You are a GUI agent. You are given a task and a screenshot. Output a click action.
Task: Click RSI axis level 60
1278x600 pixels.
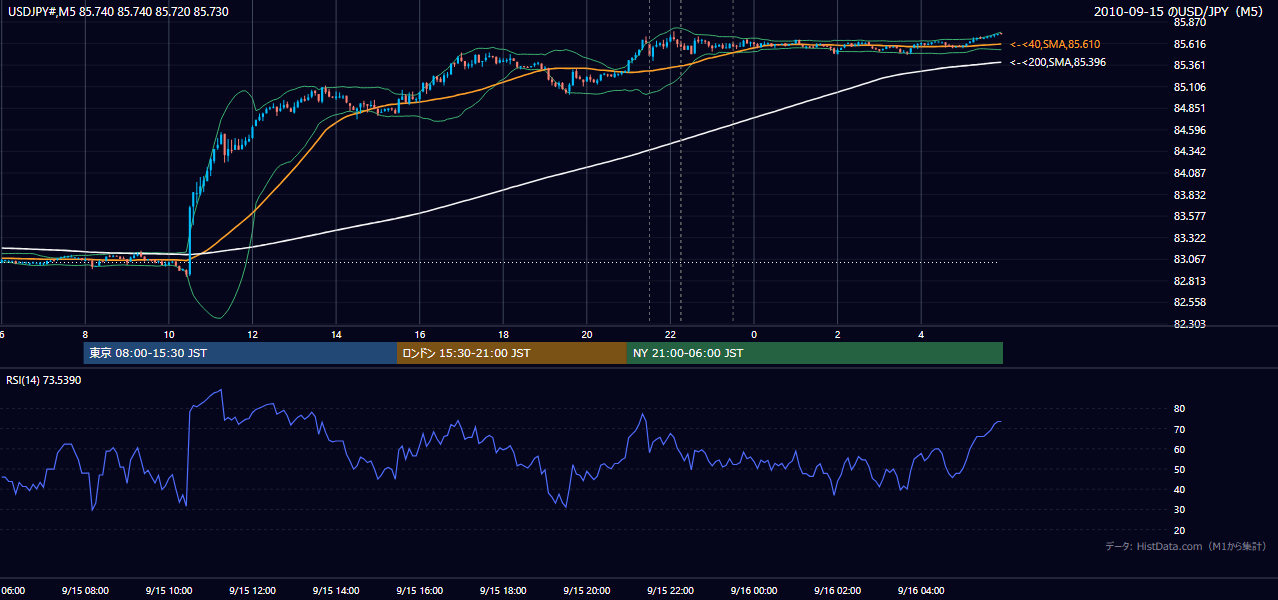tap(1180, 449)
